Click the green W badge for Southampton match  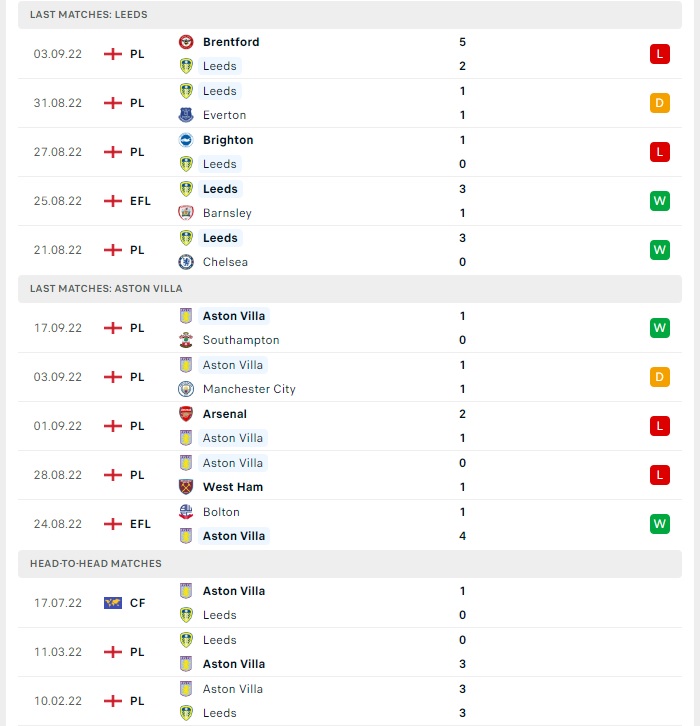point(660,328)
